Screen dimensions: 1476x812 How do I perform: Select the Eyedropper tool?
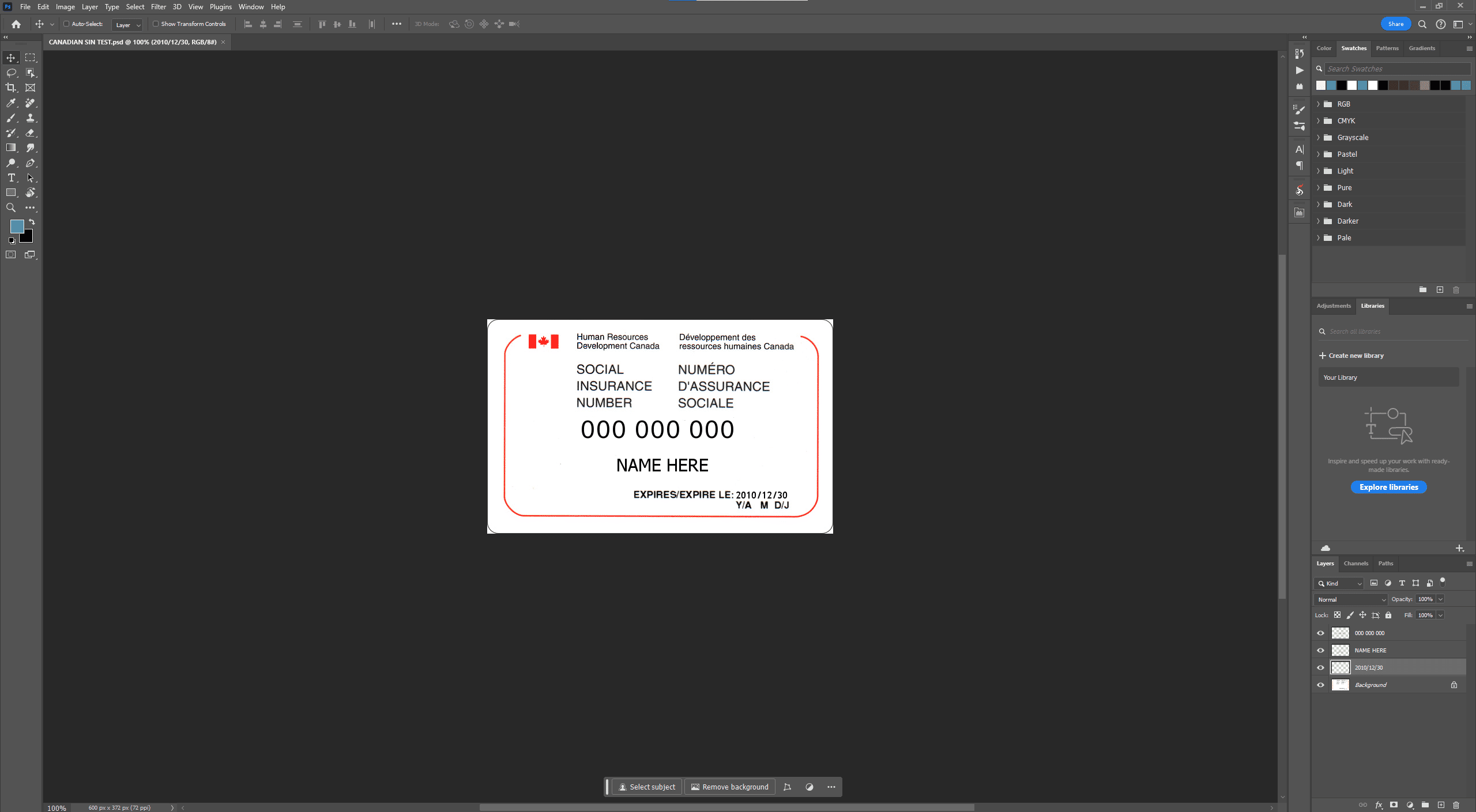coord(11,103)
